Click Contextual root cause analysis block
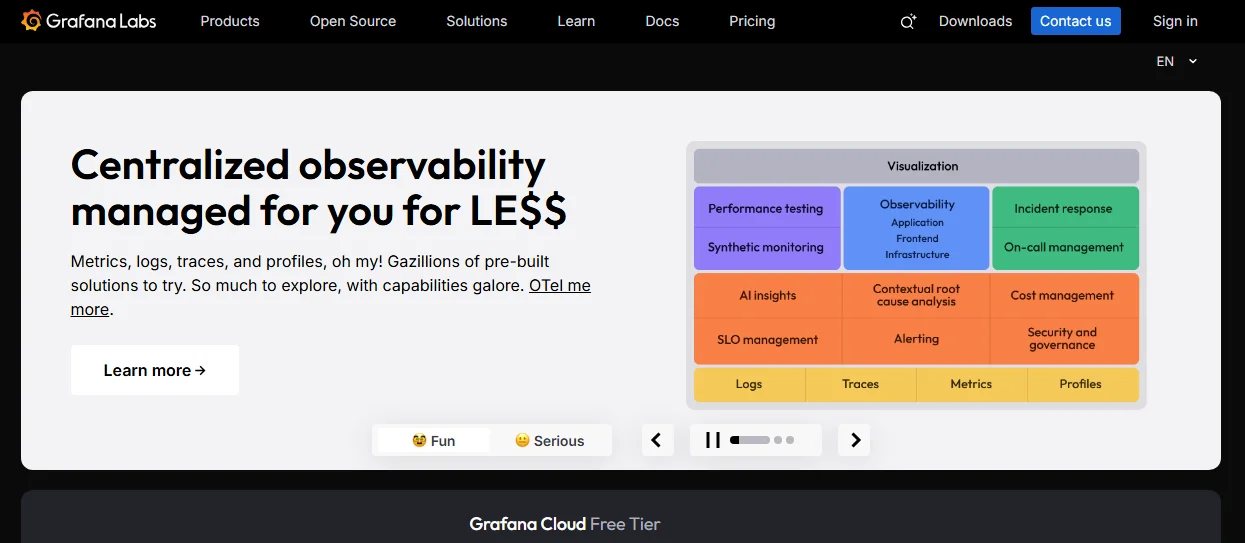This screenshot has height=543, width=1245. 916,295
